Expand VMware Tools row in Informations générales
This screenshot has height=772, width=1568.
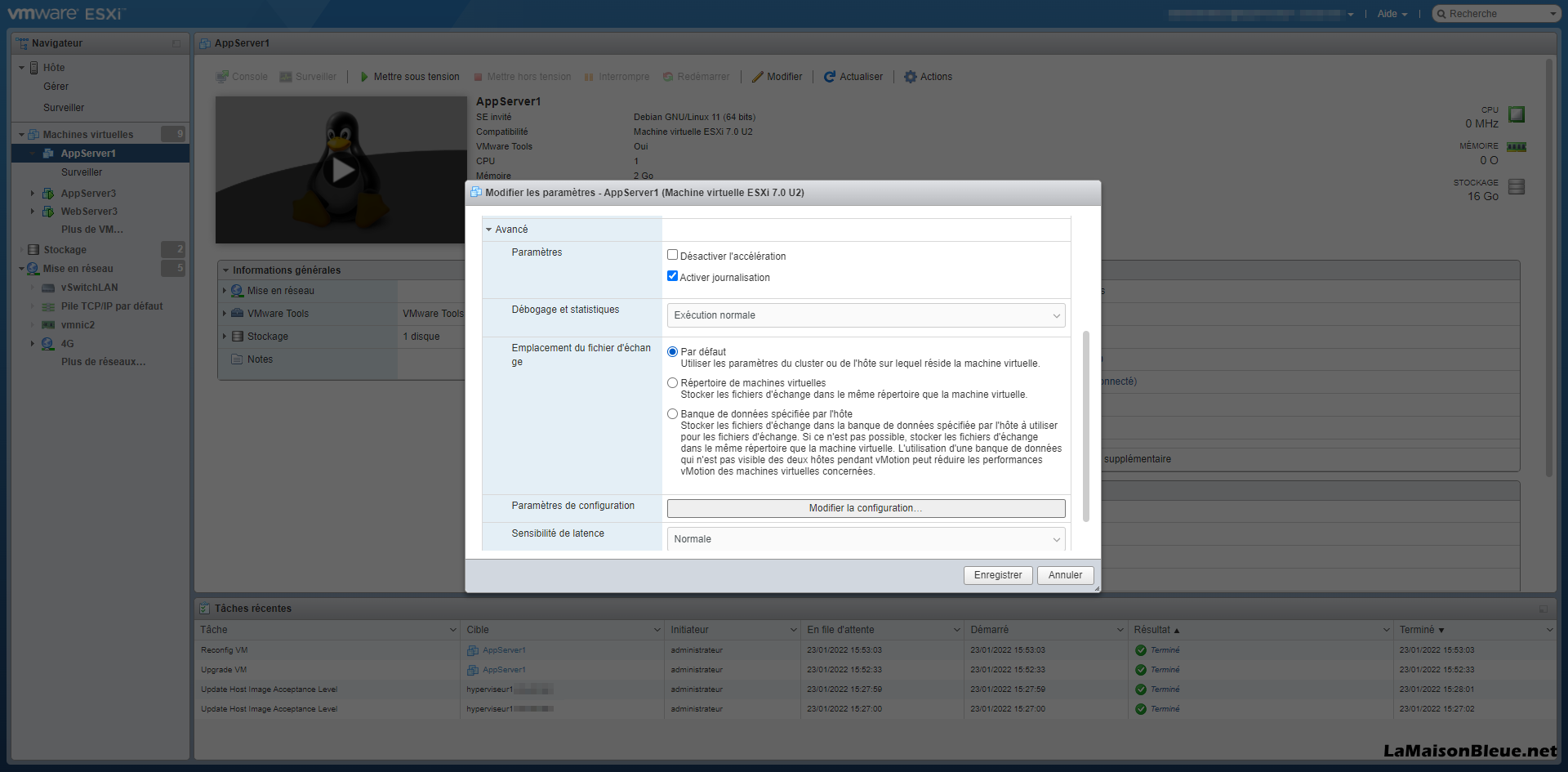[225, 314]
